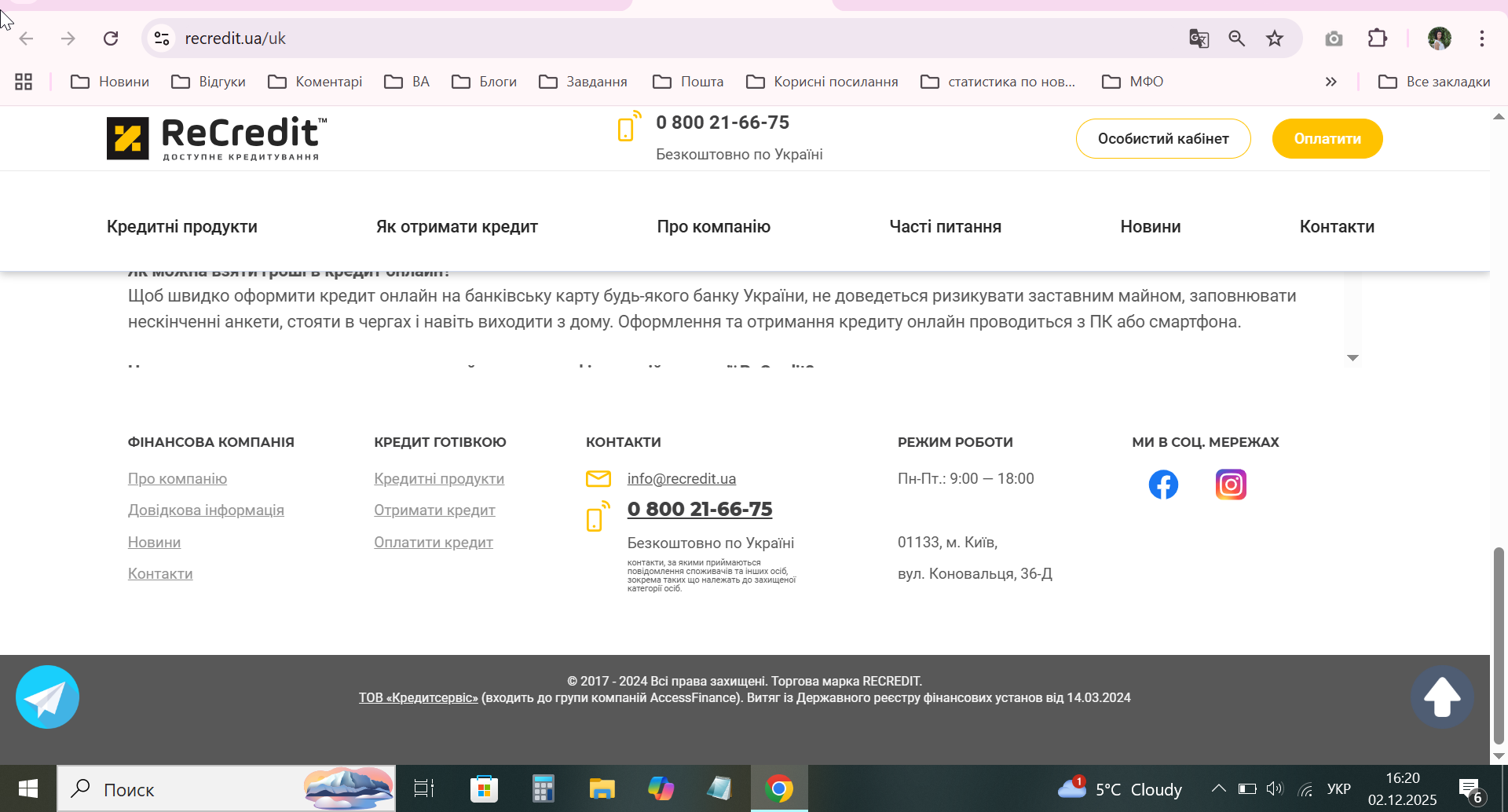Click the text box scroll-down arrow

click(x=1352, y=357)
